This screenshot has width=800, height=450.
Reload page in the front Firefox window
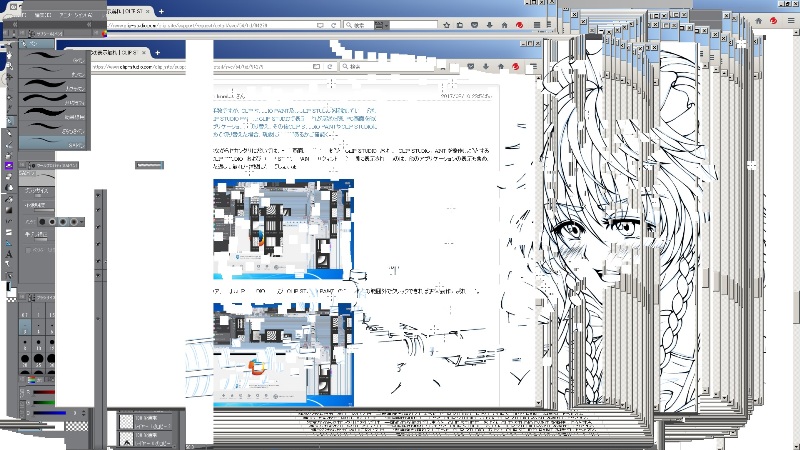tap(330, 66)
